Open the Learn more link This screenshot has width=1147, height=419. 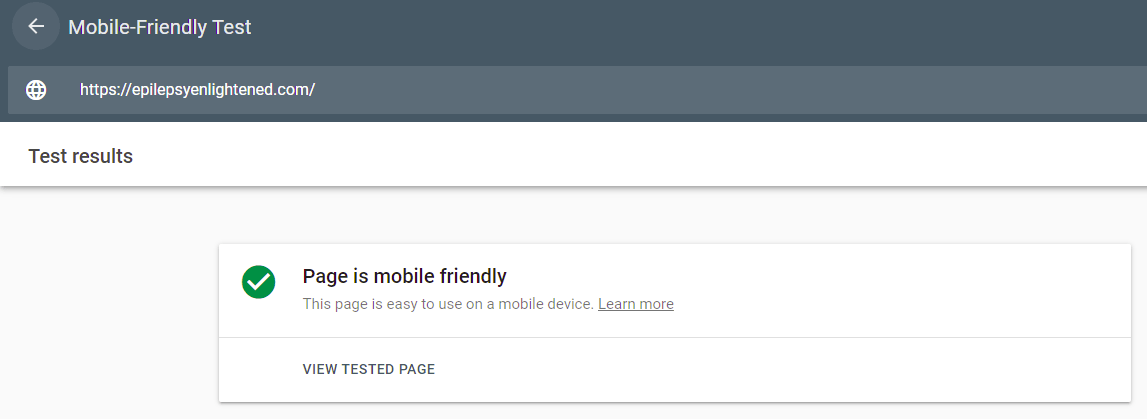(x=635, y=304)
